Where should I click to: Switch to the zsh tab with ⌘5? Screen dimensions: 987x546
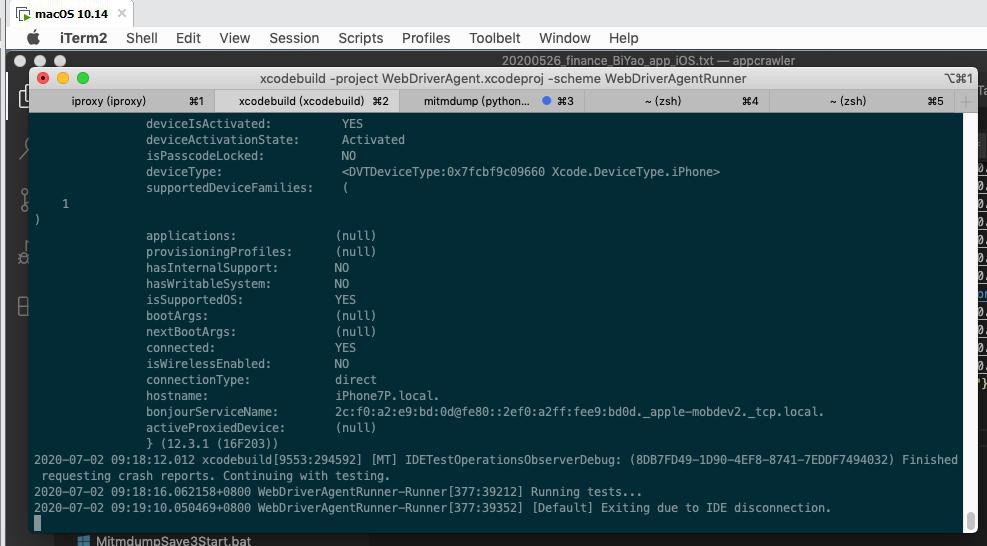tap(862, 101)
